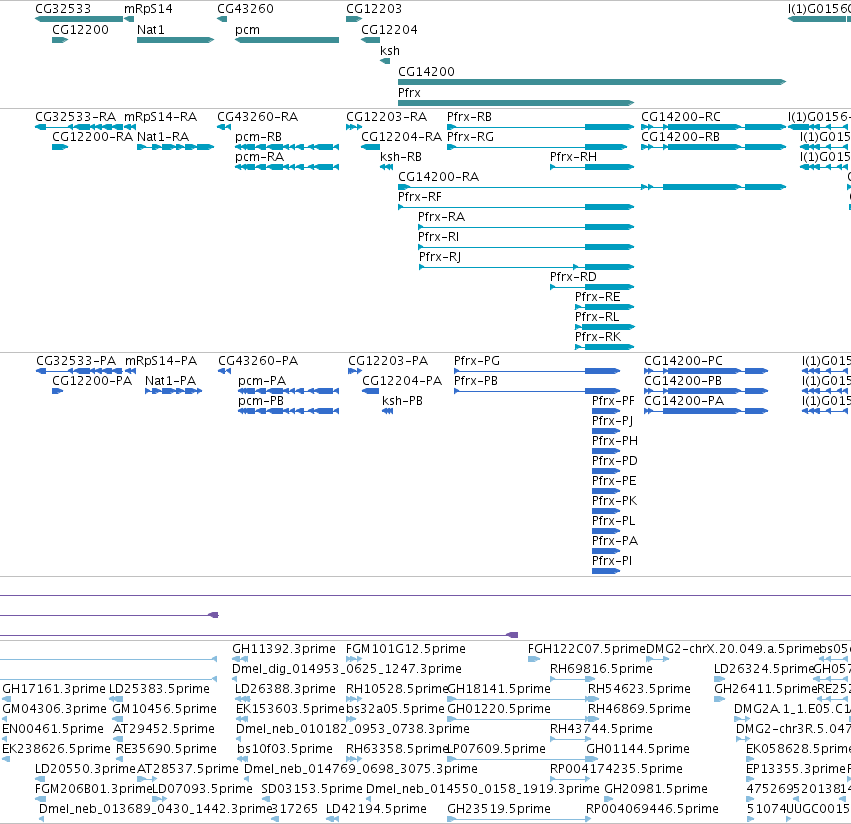Click transcript Nat1-RA label
Screen dimensions: 851x824
click(x=163, y=137)
